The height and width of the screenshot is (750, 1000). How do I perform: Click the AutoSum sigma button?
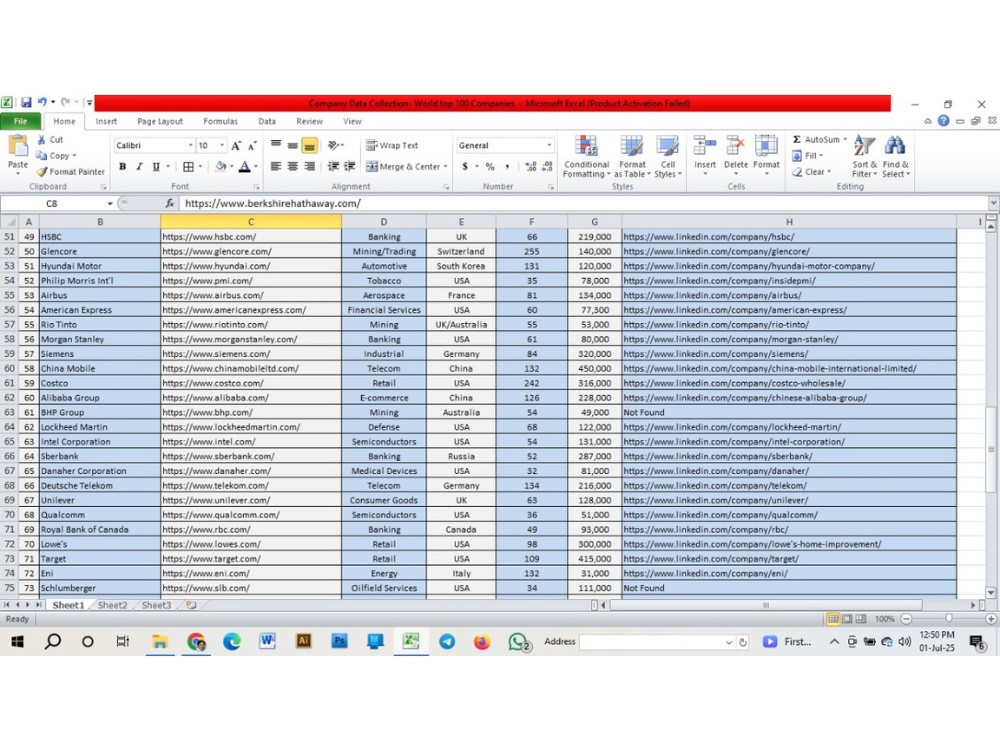point(816,139)
